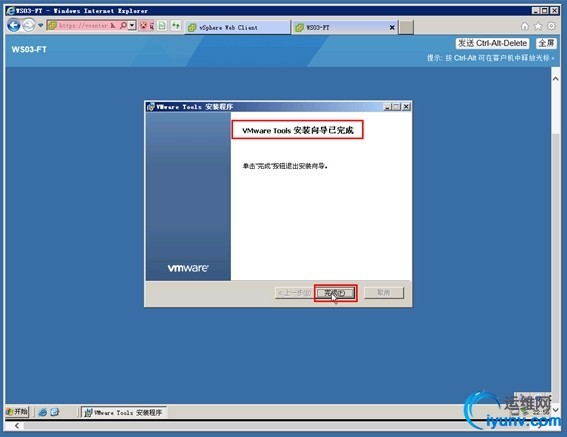Screen dimensions: 567x437
Task: Click the address bar search magnifier
Action: (x=123, y=25)
